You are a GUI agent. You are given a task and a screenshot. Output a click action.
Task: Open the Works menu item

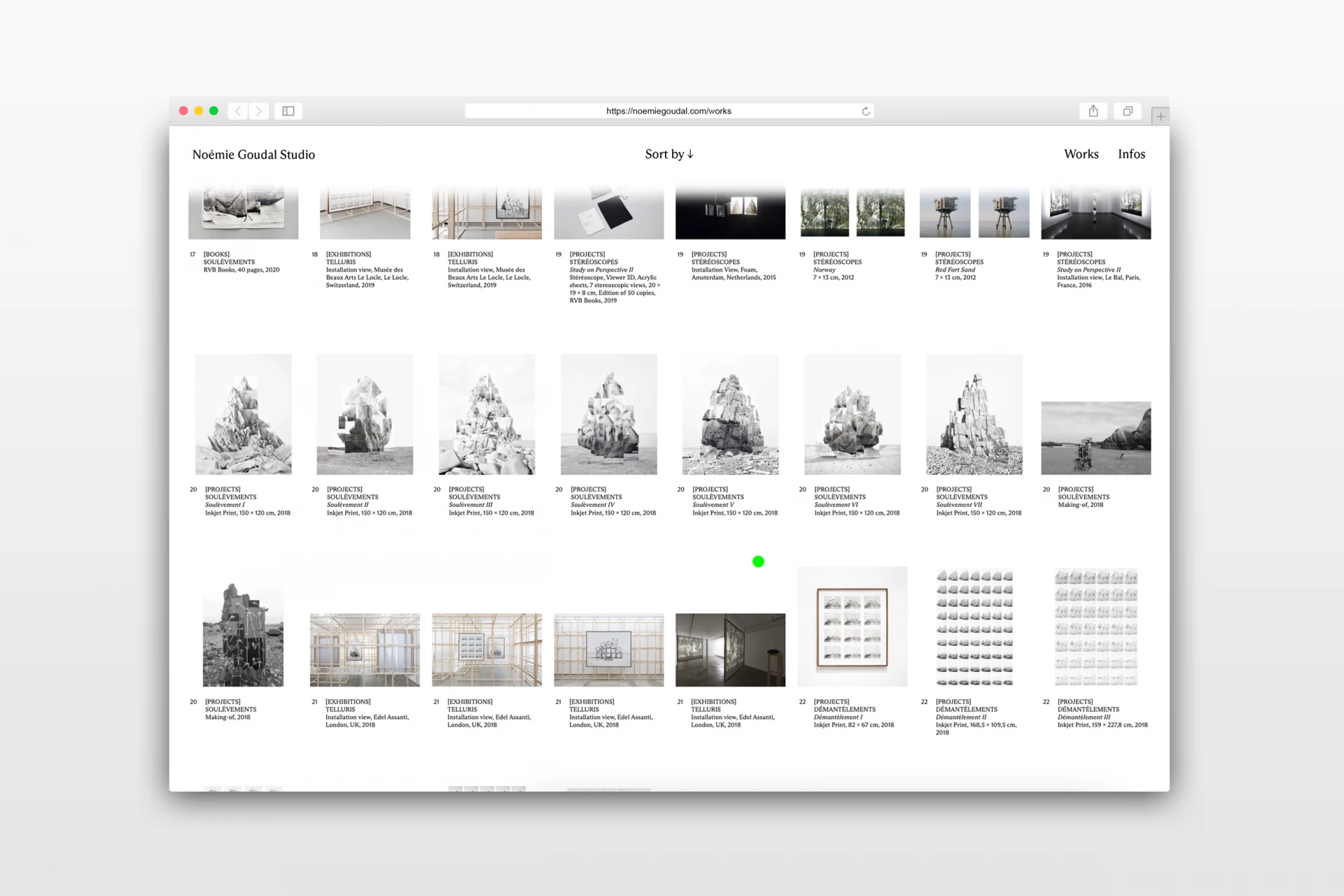(x=1081, y=154)
